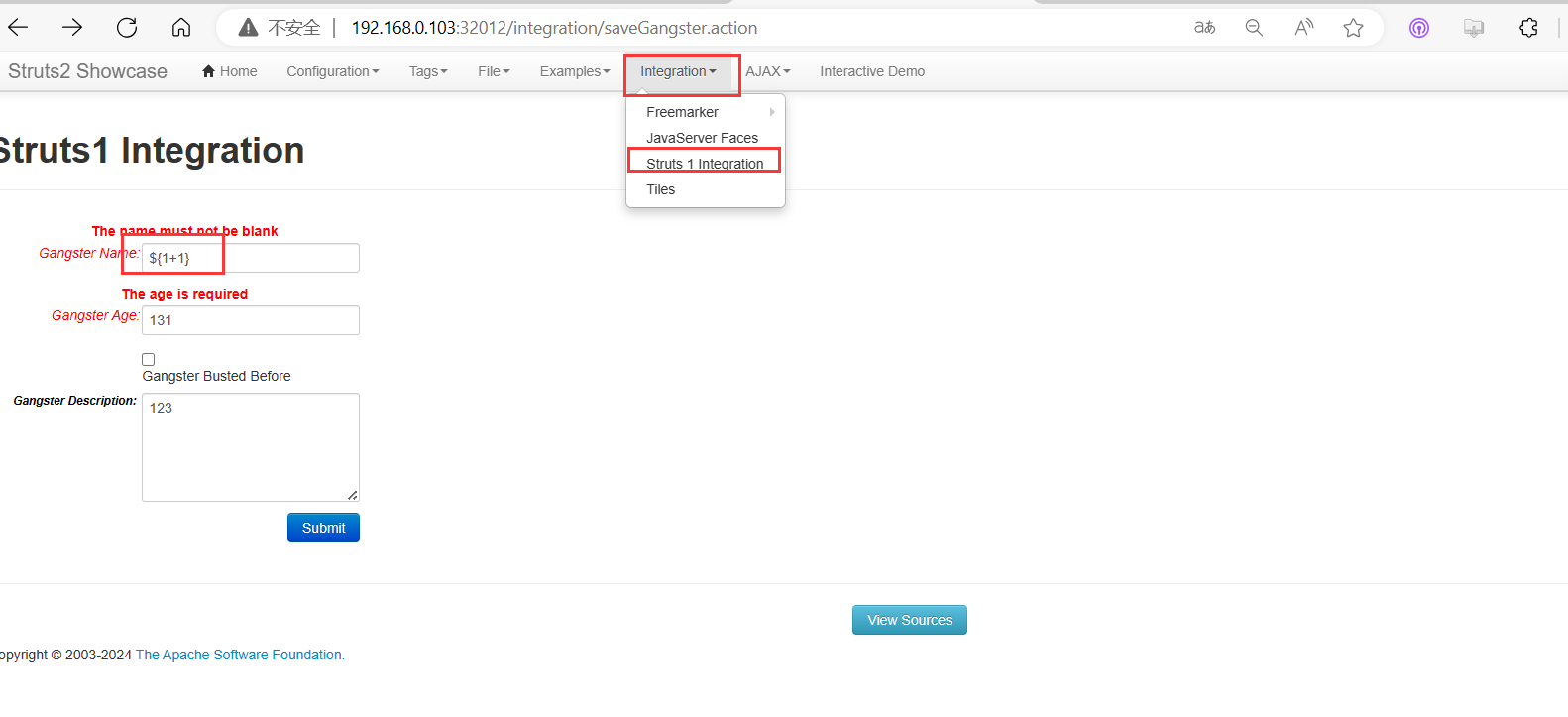
Task: Expand the Tags dropdown menu
Action: tap(428, 71)
